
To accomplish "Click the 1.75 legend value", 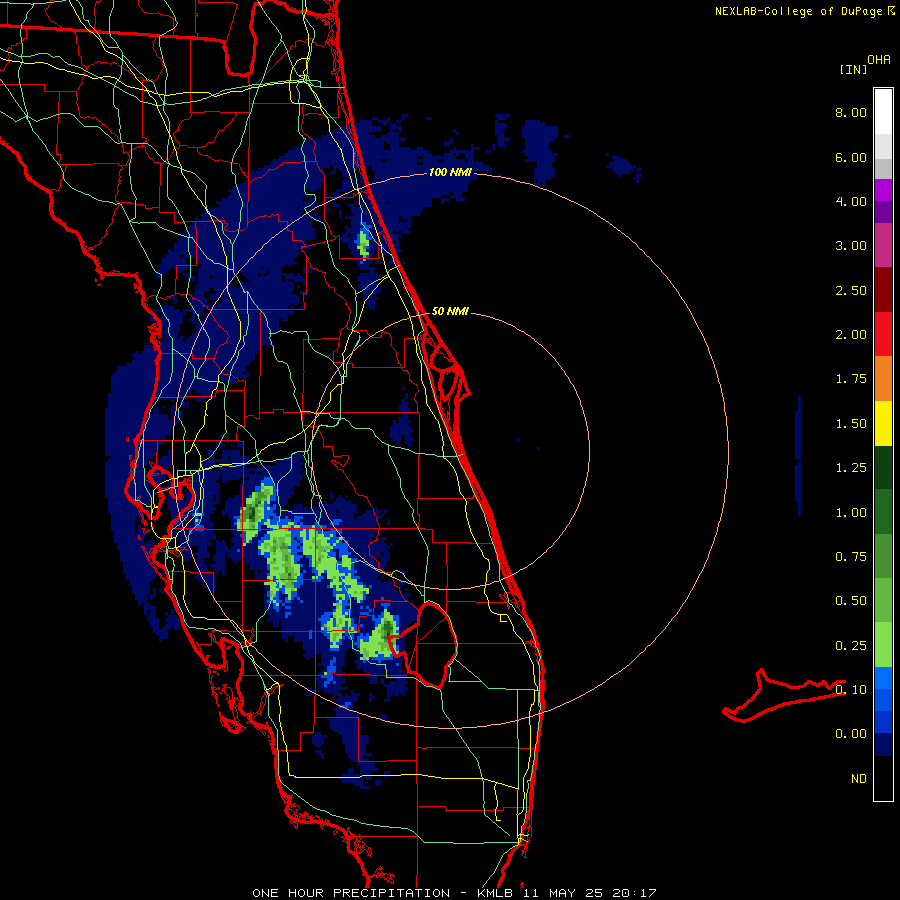I will [x=851, y=379].
